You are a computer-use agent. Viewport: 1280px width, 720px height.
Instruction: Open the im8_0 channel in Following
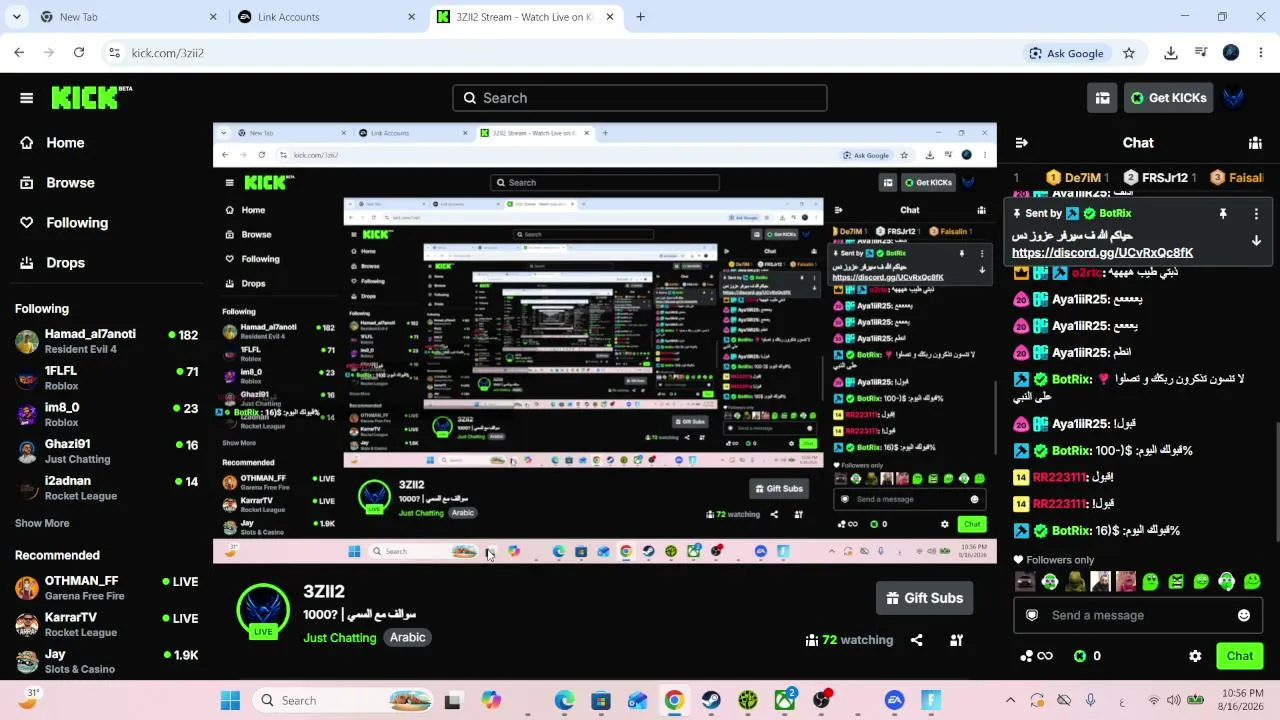tap(106, 415)
